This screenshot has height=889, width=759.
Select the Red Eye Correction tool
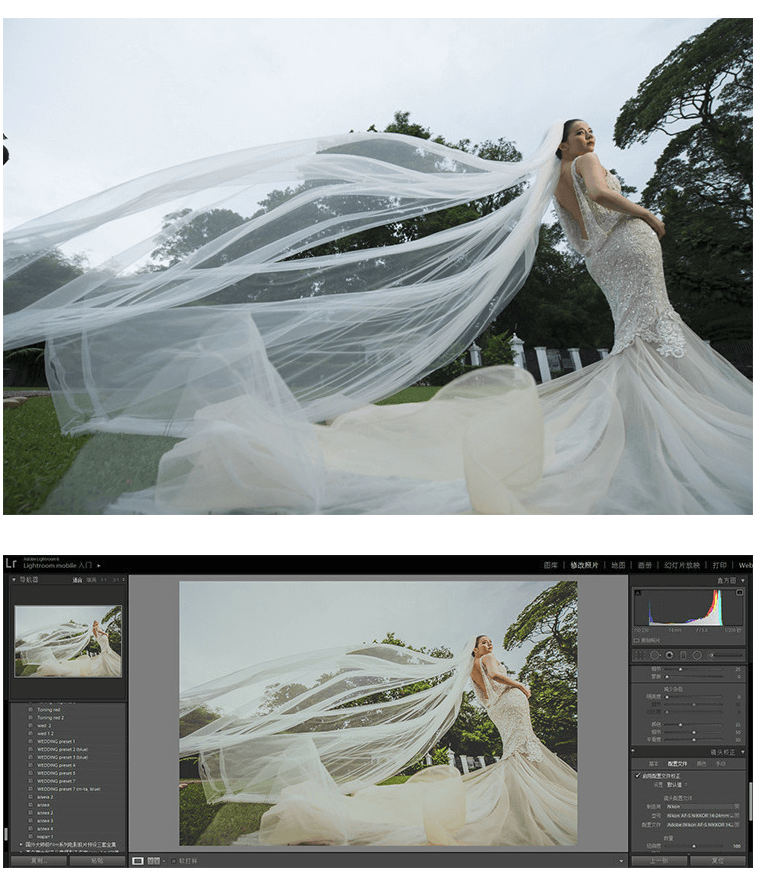coord(669,655)
